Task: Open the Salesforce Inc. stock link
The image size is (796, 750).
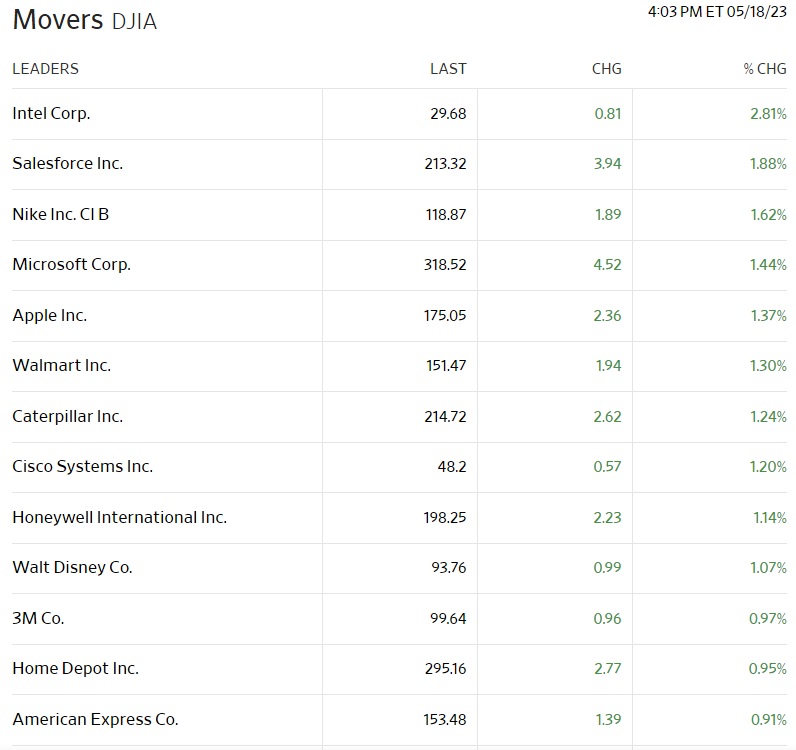Action: tap(68, 164)
